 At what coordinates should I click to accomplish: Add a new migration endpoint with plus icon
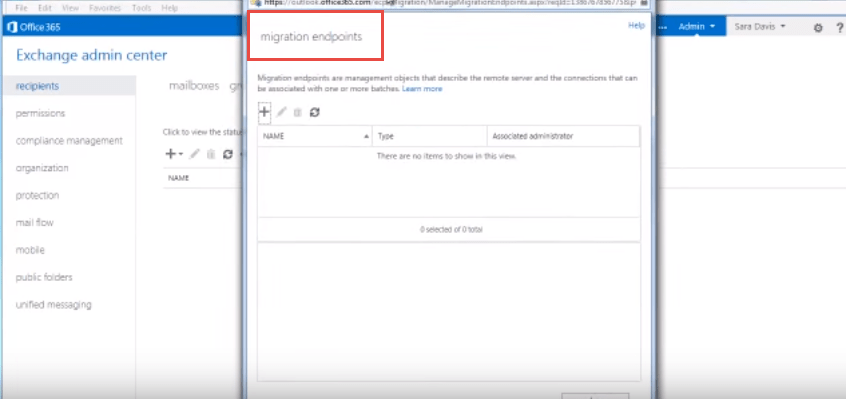pos(264,112)
